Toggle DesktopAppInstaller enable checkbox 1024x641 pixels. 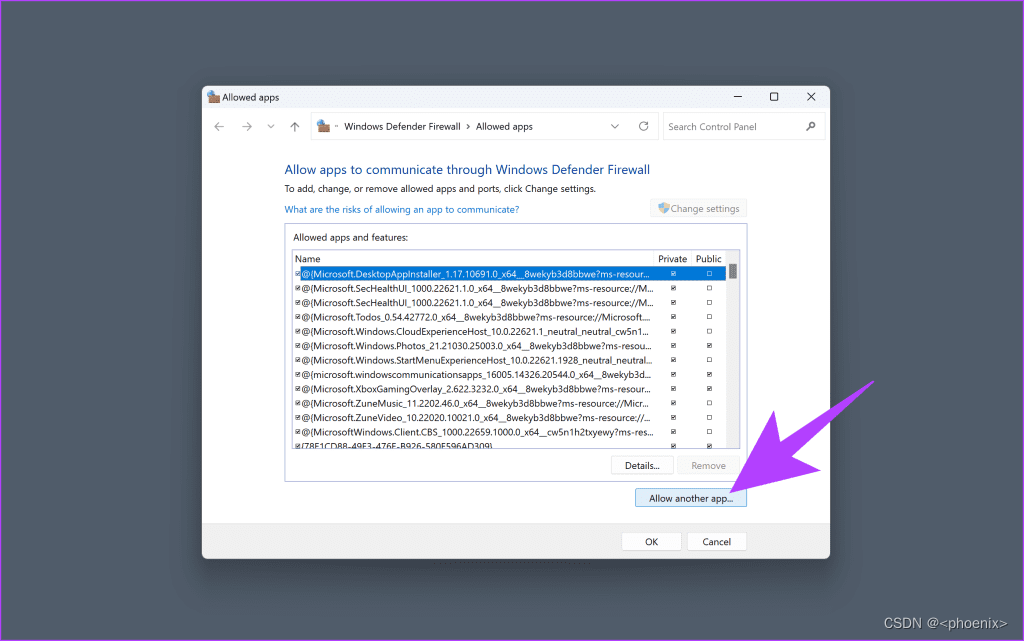pyautogui.click(x=298, y=274)
